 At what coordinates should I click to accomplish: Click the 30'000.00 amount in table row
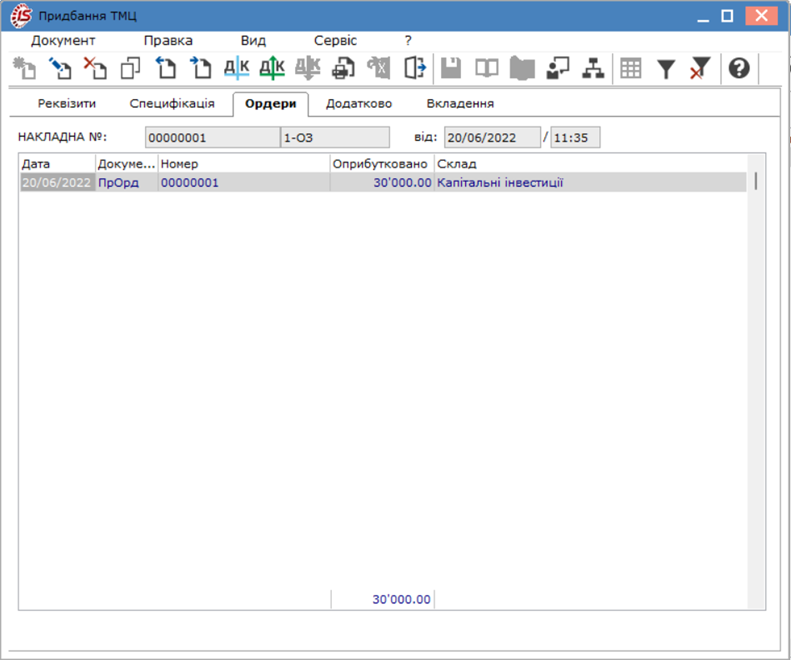[382, 182]
